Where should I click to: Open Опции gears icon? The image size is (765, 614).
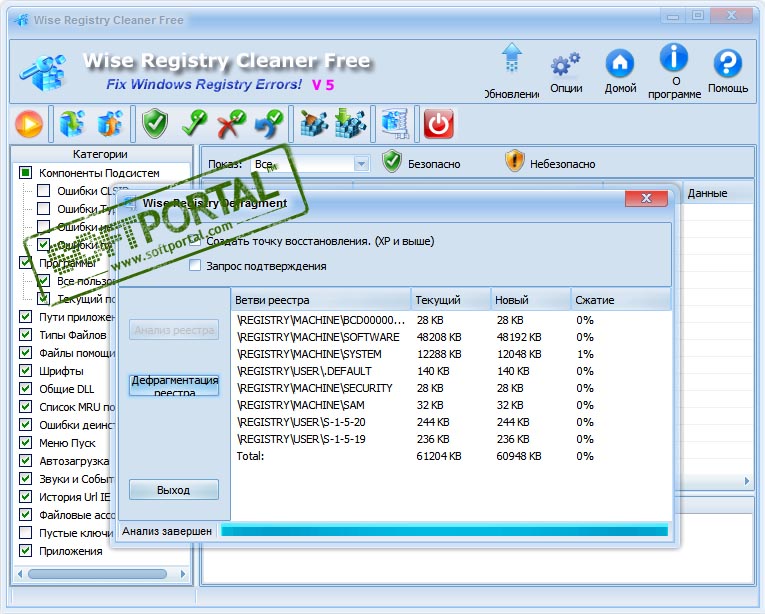coord(566,72)
